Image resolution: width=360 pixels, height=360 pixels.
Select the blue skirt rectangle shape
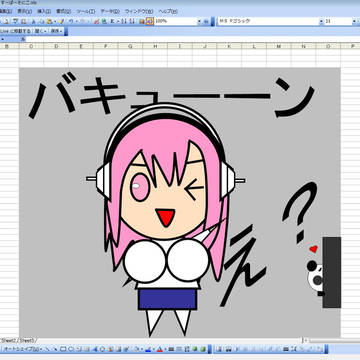(x=167, y=299)
